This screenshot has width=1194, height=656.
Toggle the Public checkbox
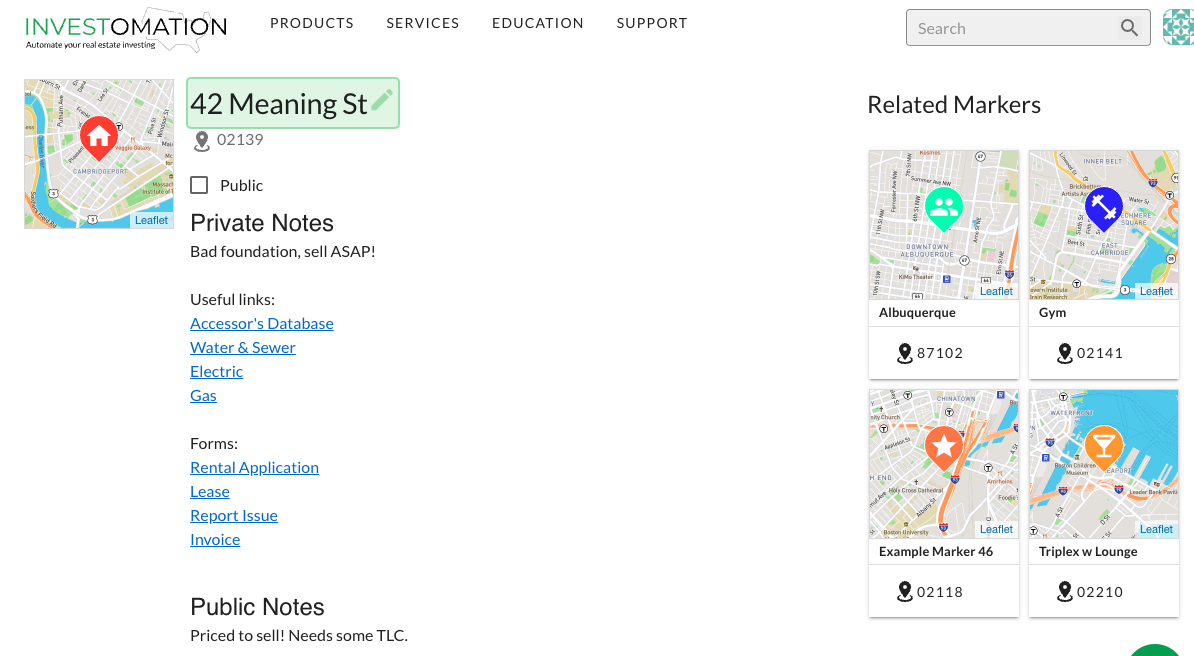(199, 185)
